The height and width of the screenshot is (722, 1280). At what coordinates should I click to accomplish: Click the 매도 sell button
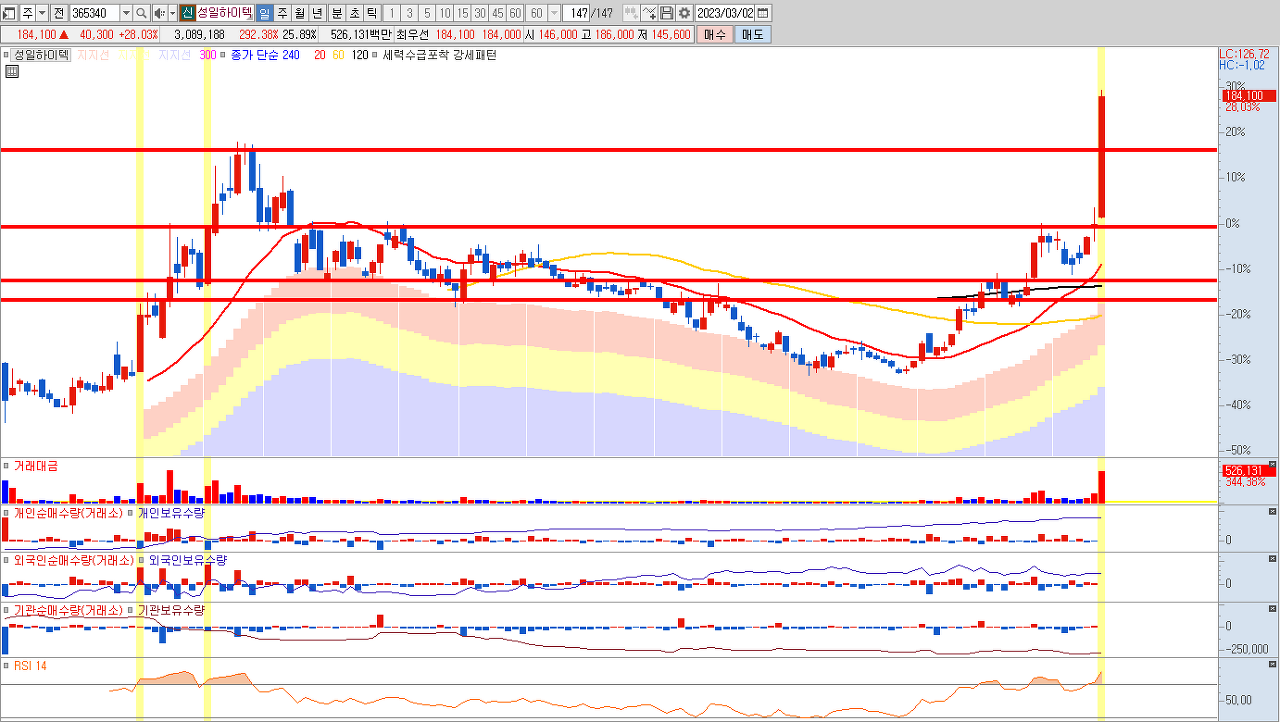click(x=753, y=34)
